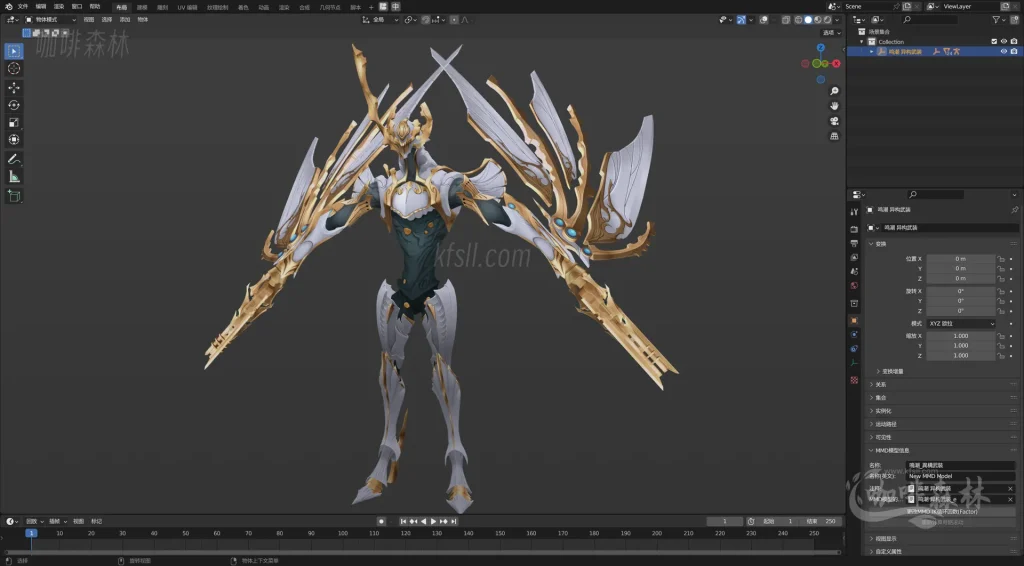Open the transform orientation Global dropdown
Screen dimensions: 1024x566
click(x=380, y=20)
